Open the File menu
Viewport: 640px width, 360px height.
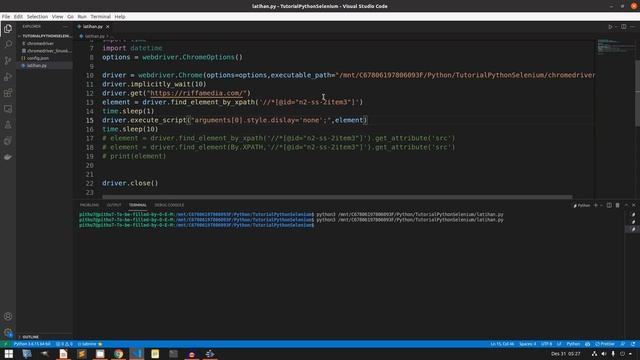(x=6, y=17)
